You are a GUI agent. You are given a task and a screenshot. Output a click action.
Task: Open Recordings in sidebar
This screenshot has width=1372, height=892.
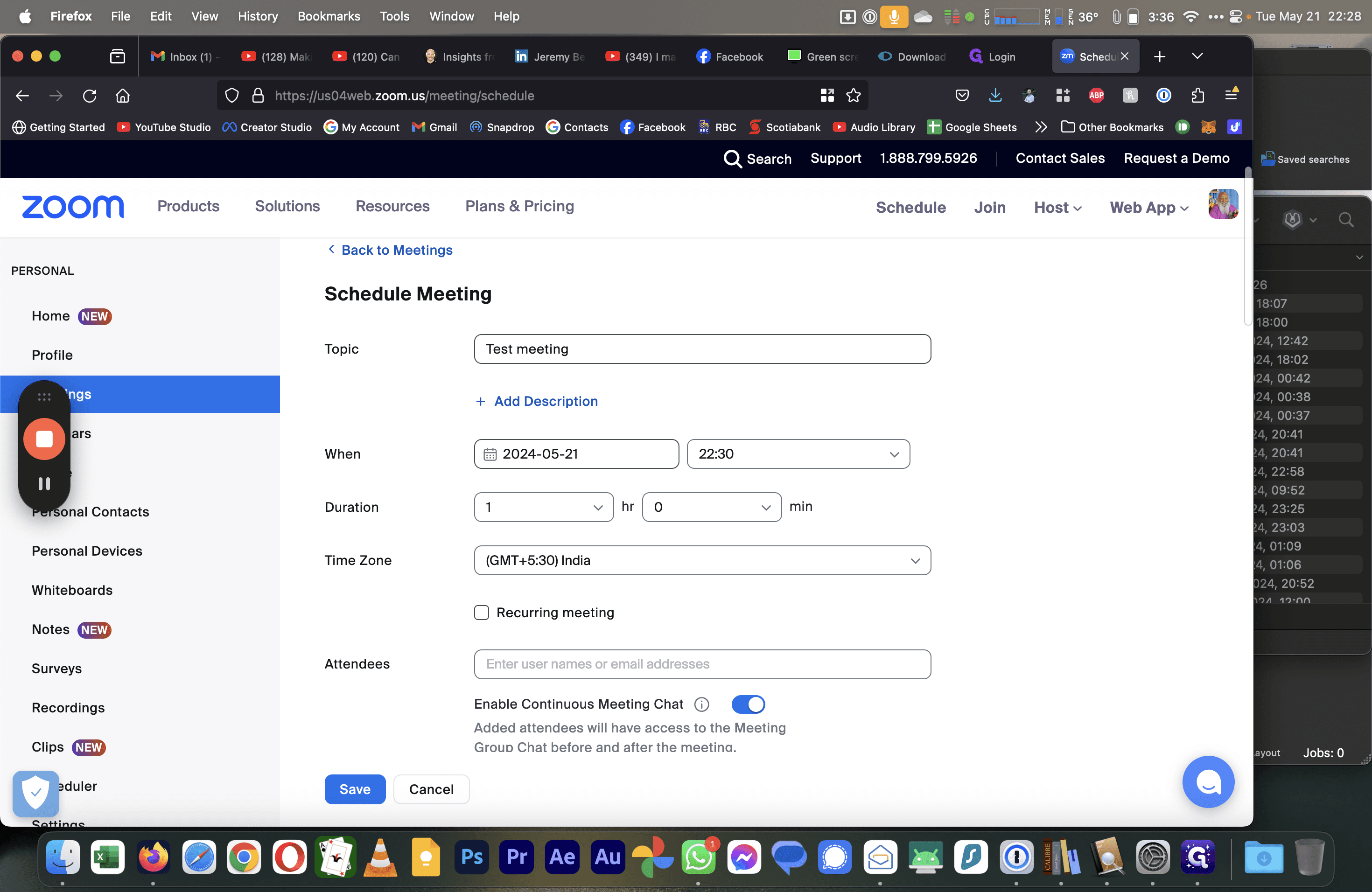[68, 708]
